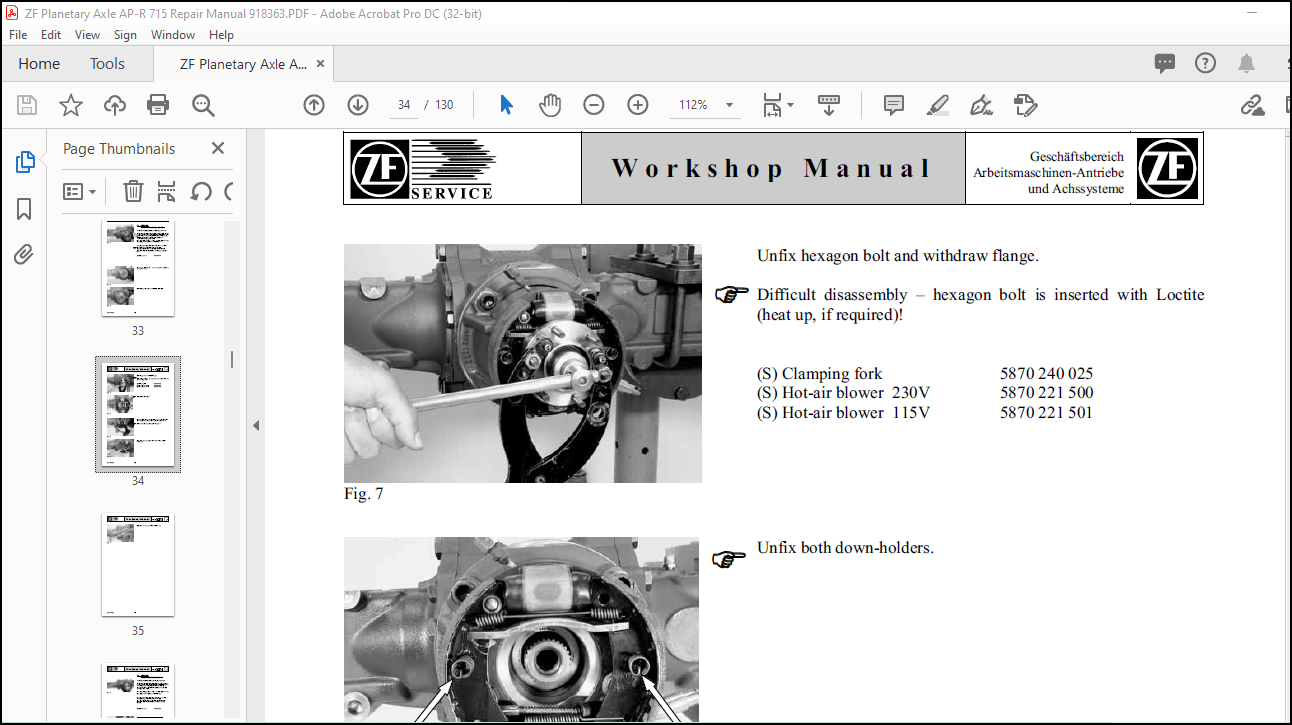The width and height of the screenshot is (1292, 725).
Task: Click the '(S) Hot-air blower 230V' text
Action: click(x=844, y=393)
